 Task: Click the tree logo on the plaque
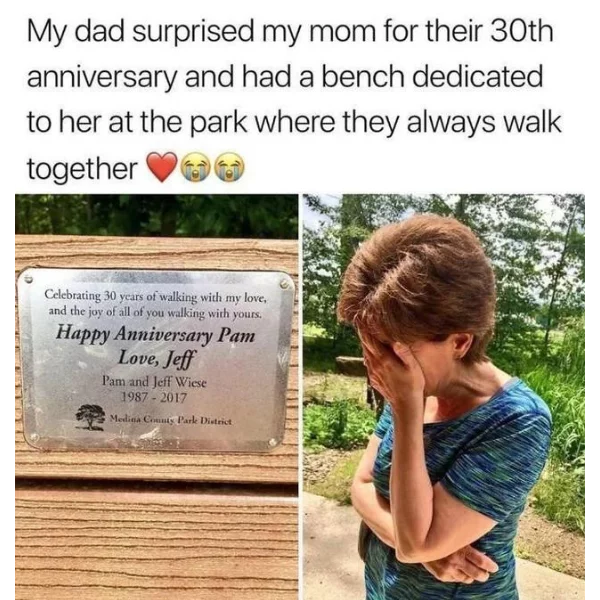click(90, 417)
